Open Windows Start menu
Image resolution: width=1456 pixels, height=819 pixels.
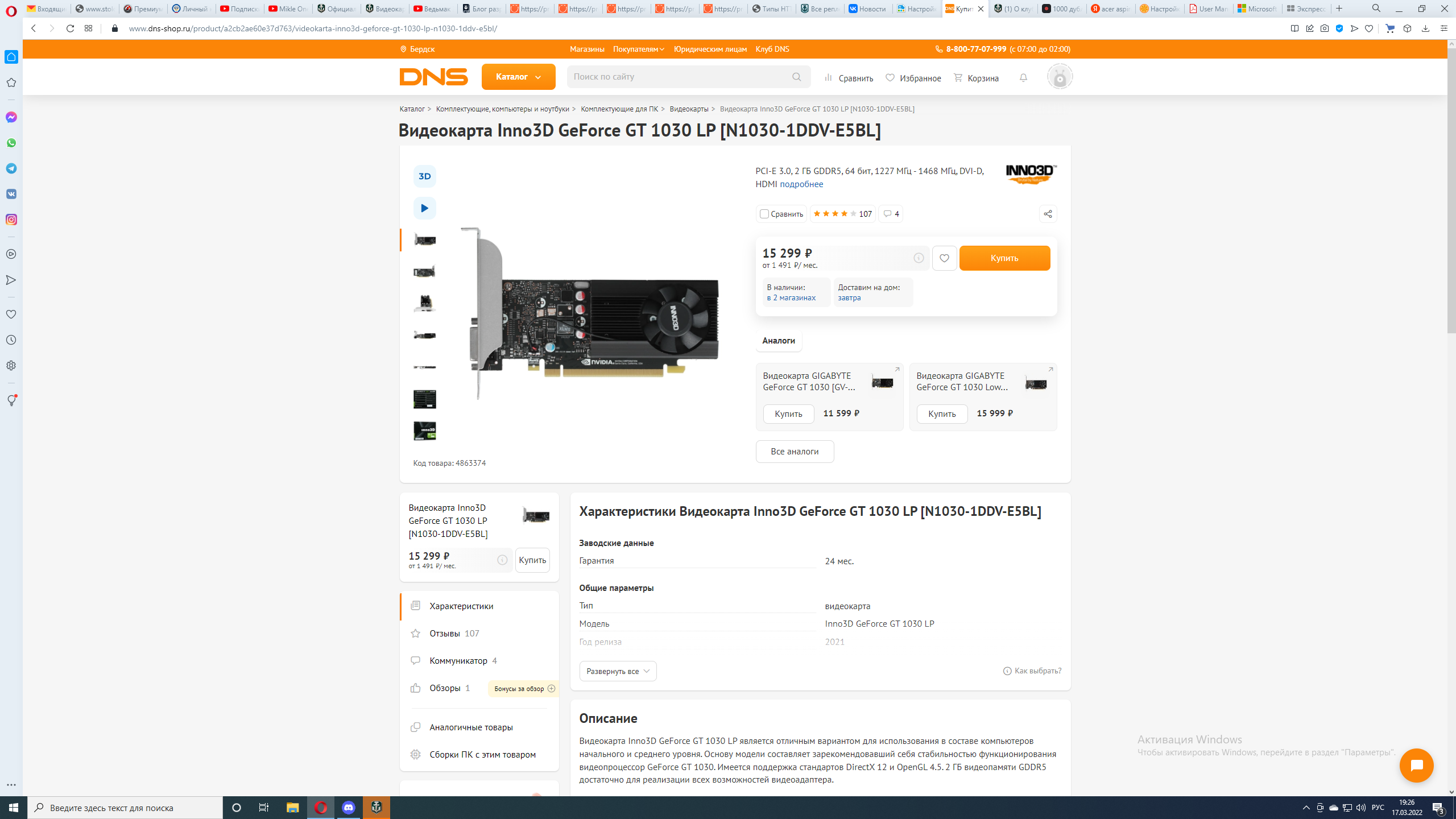tap(14, 808)
